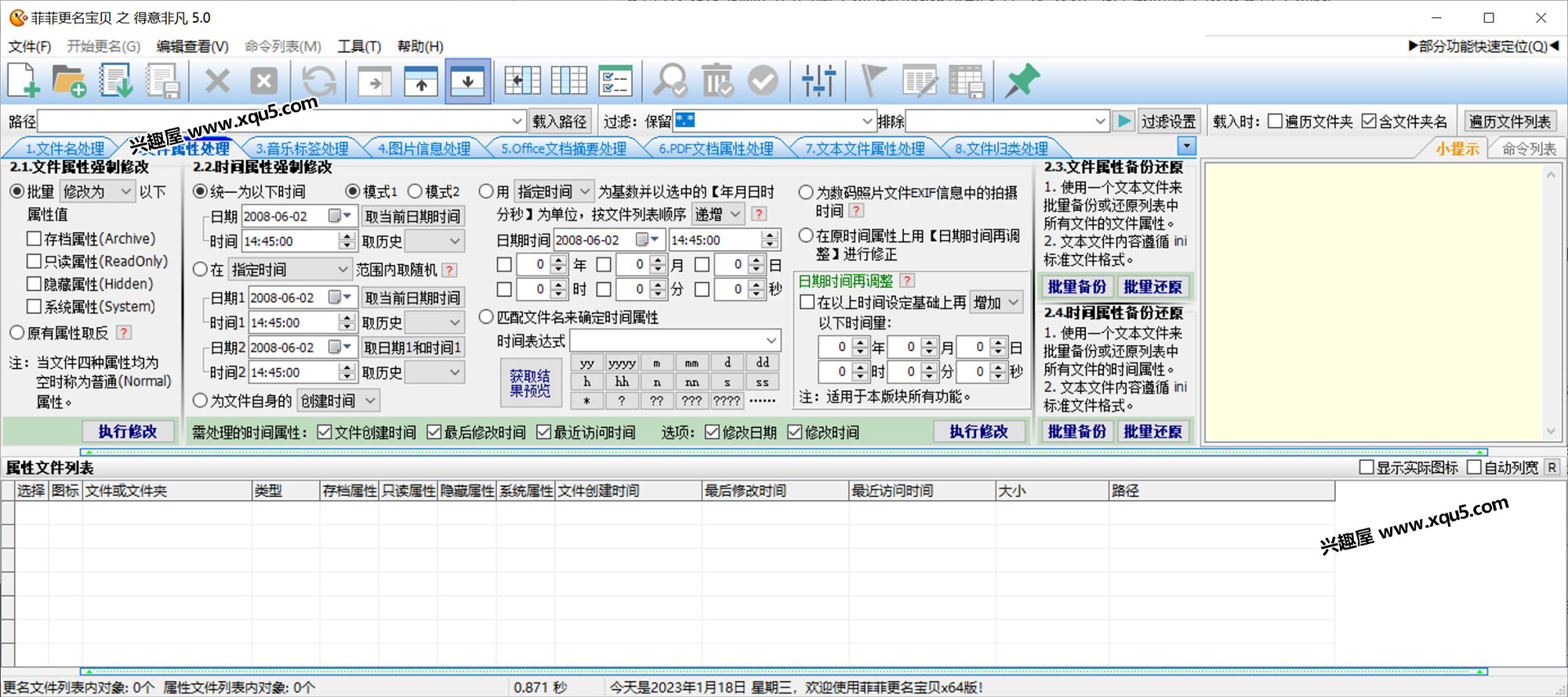Switch to the 命令列表 side tab
The width and height of the screenshot is (1568, 697).
pos(1529,148)
